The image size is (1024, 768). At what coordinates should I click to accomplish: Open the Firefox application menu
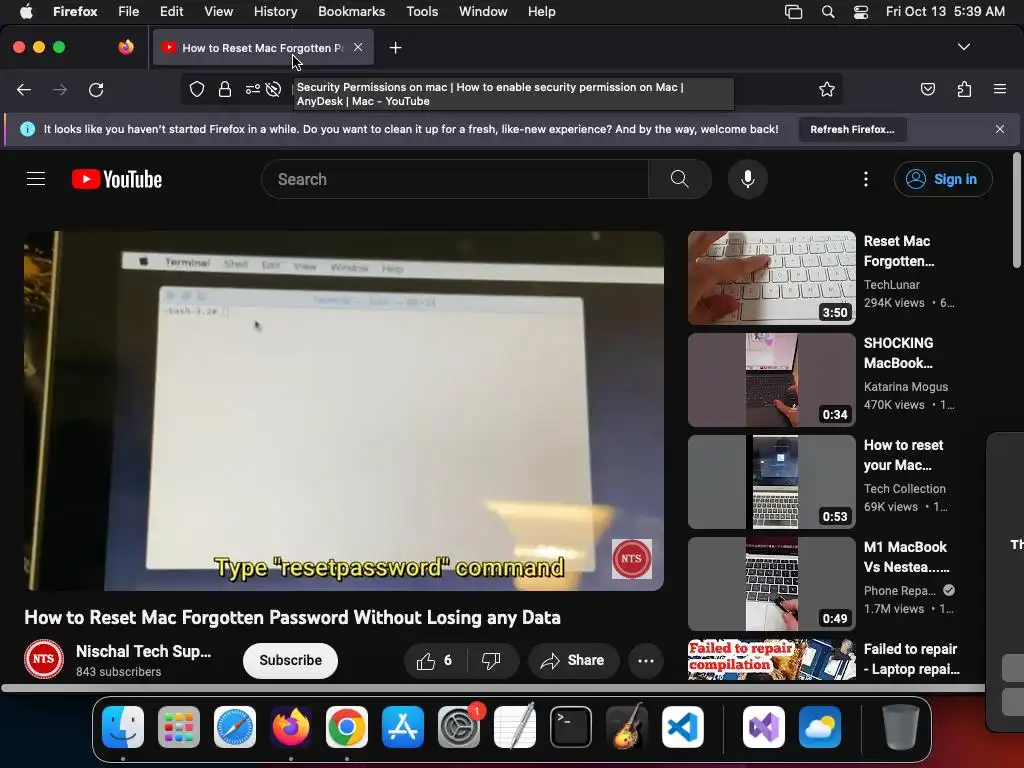[1000, 89]
